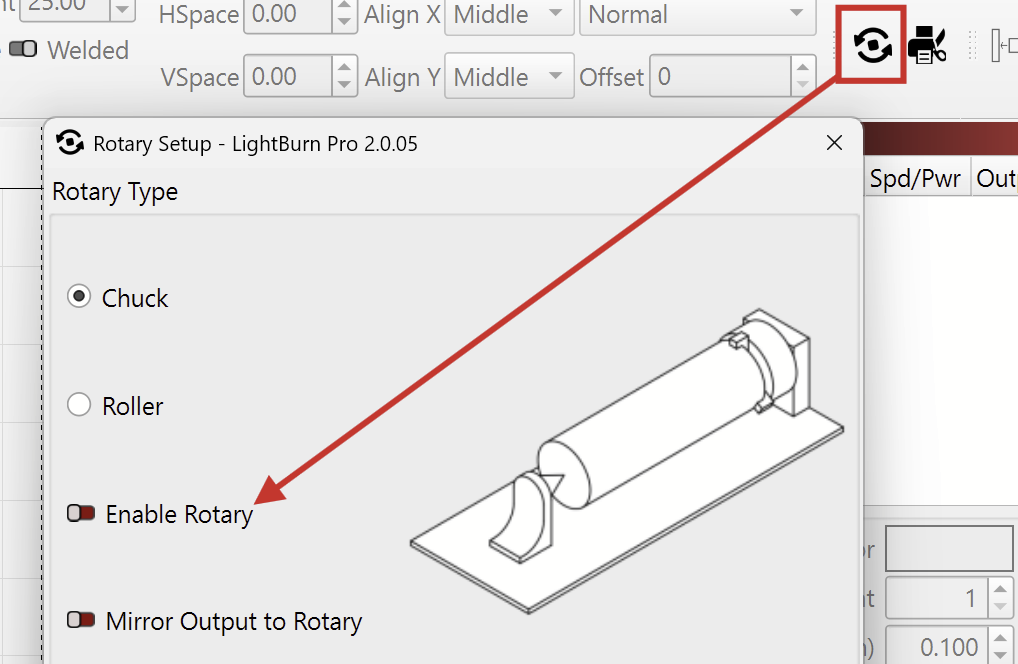Close the Rotary Setup dialog
The image size is (1018, 664).
click(x=834, y=143)
